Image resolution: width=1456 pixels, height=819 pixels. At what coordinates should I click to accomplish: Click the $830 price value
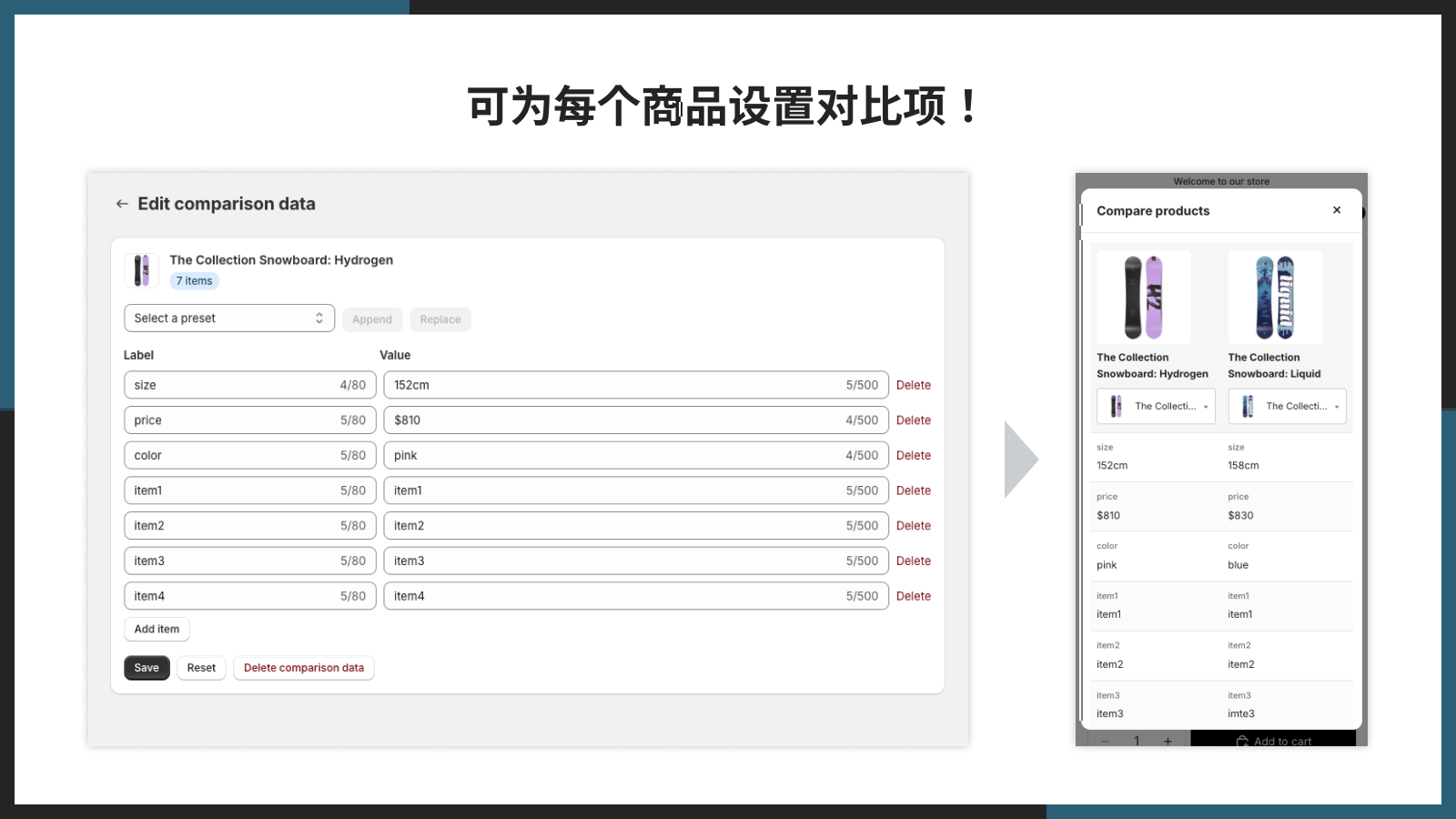[1240, 516]
